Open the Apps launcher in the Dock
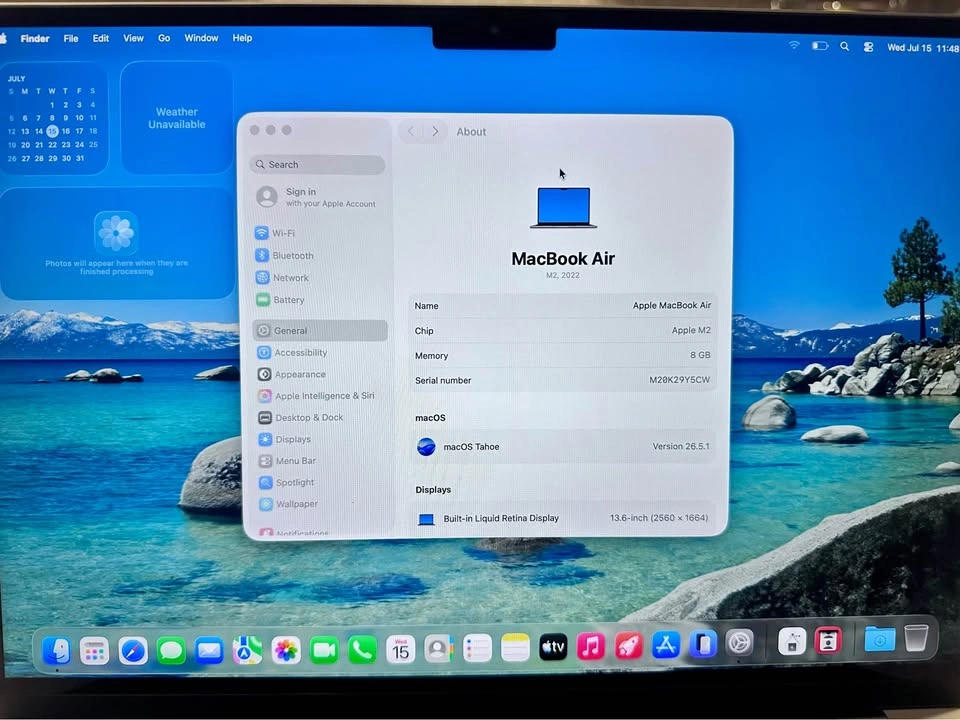The width and height of the screenshot is (960, 720). [x=94, y=650]
